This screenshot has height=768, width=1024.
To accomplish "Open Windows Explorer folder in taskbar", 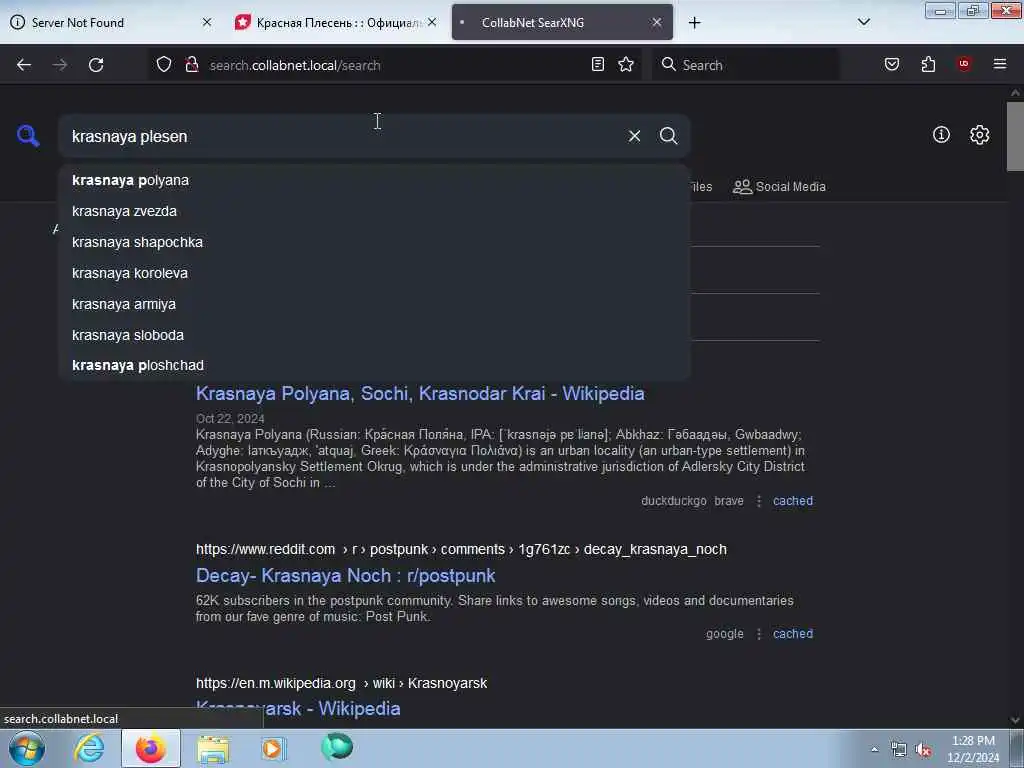I will pyautogui.click(x=213, y=749).
